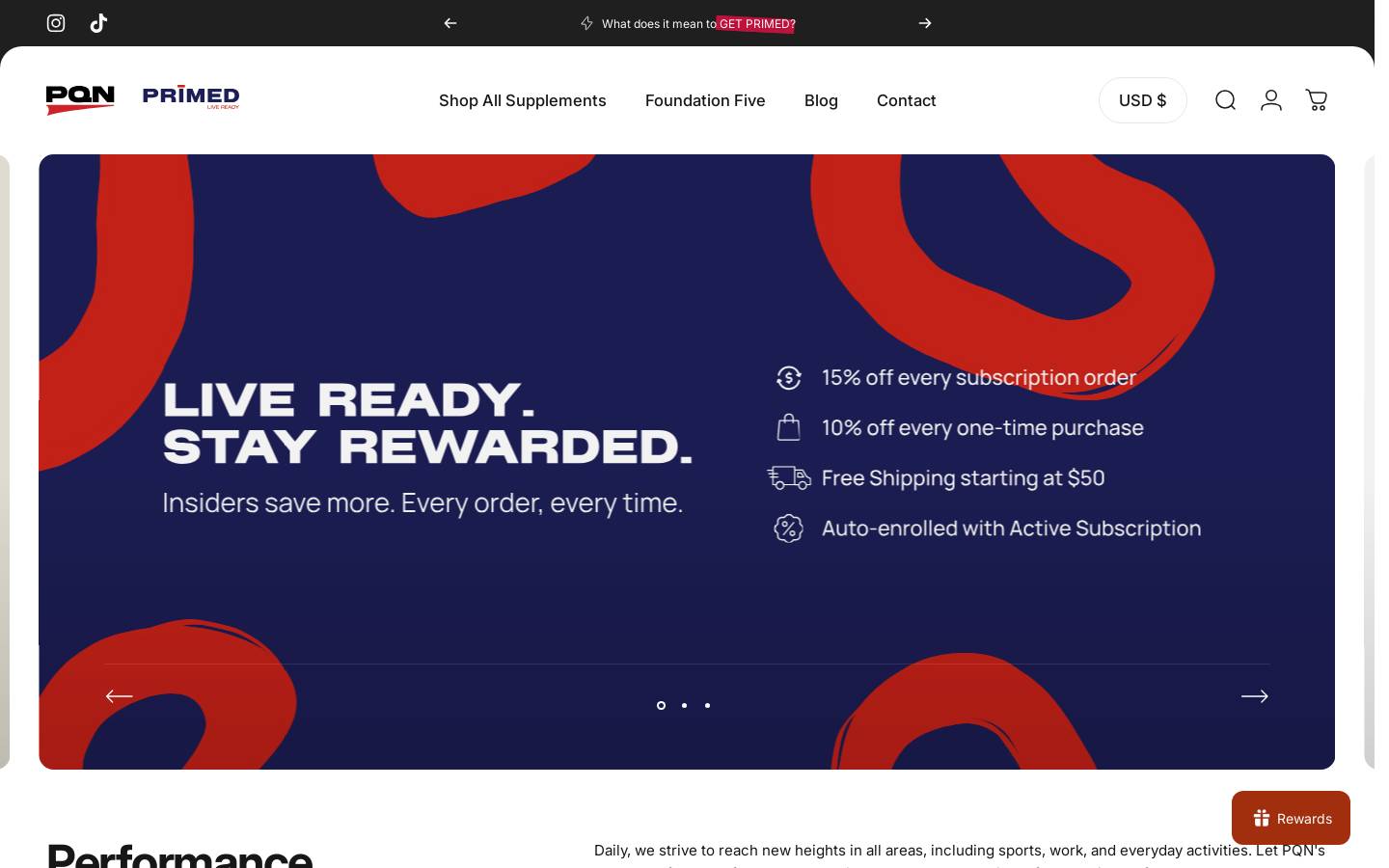Go to the Blog page
This screenshot has width=1389, height=868.
coord(821,100)
